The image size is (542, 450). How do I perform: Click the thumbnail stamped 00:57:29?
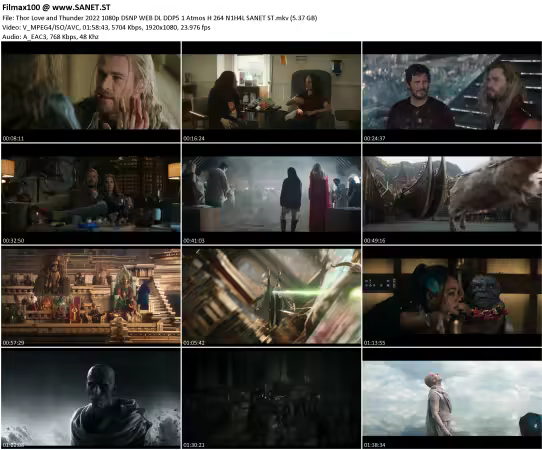click(x=91, y=296)
